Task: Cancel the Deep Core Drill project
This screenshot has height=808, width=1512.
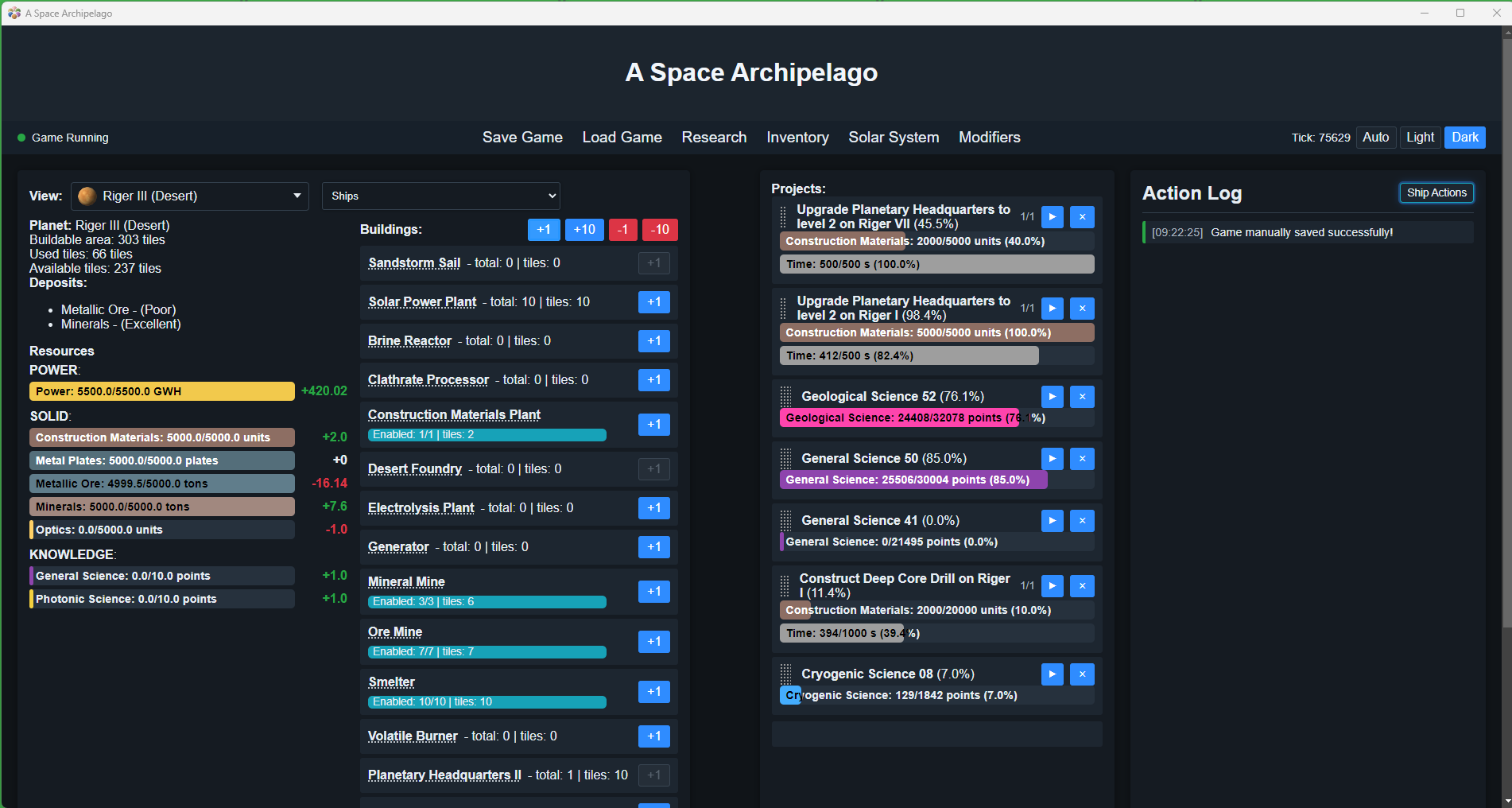Action: (x=1082, y=586)
